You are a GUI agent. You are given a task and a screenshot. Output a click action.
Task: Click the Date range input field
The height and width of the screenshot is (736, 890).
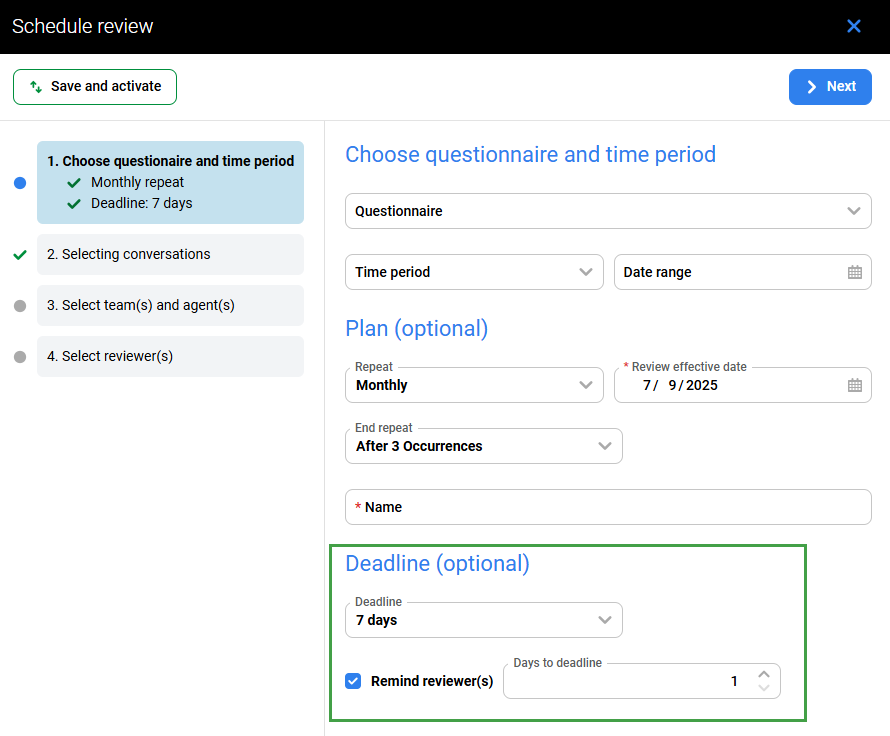[728, 272]
